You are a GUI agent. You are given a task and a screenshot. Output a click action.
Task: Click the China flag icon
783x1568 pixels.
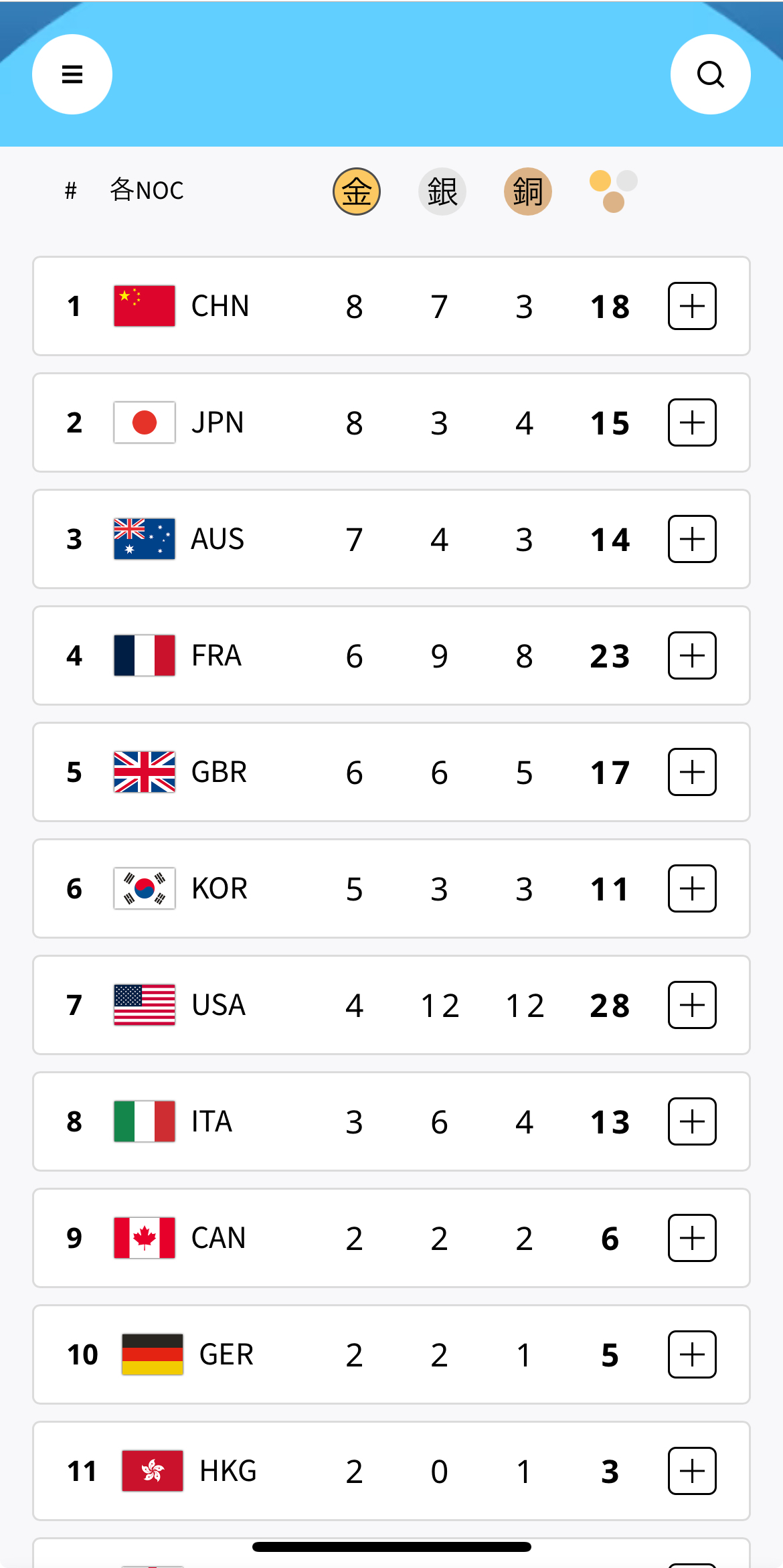point(145,306)
